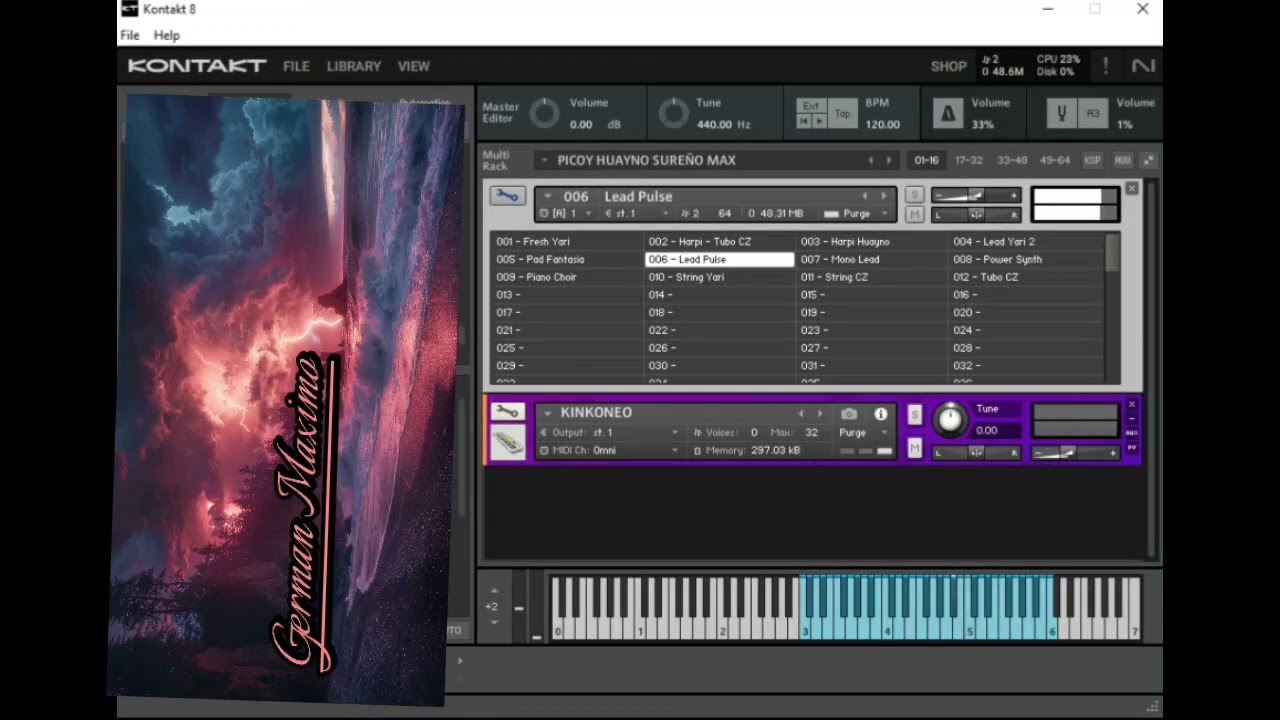This screenshot has width=1280, height=720.
Task: Open KINKONEO instrument name dropdown
Action: pyautogui.click(x=548, y=413)
